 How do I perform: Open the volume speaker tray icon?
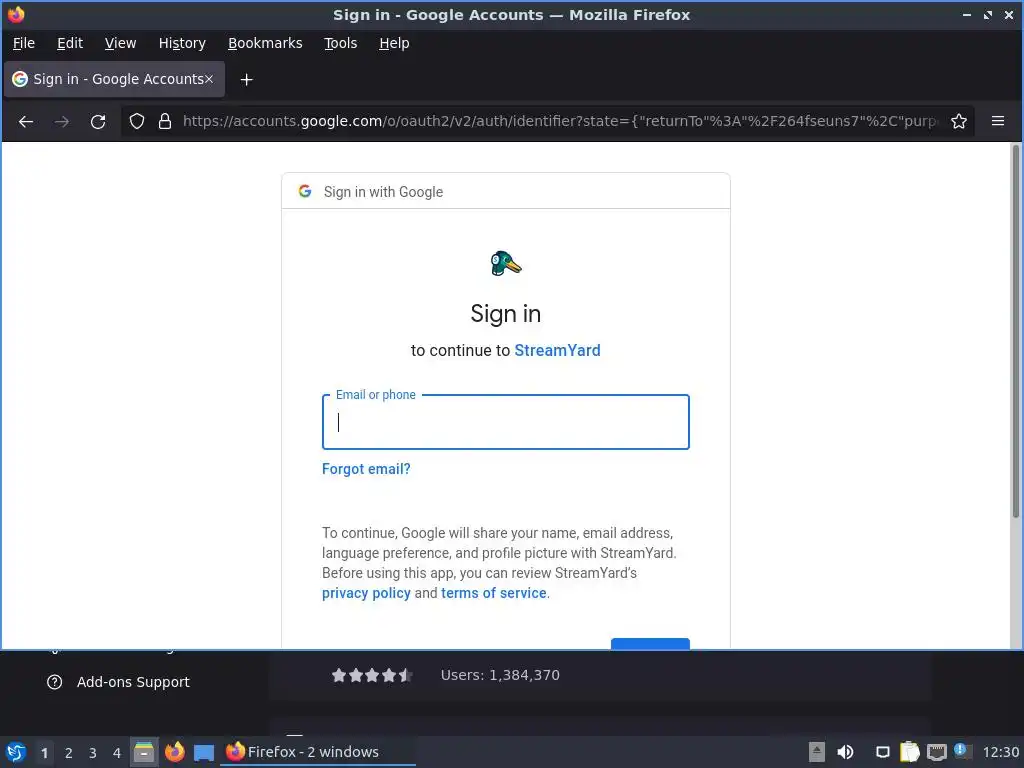point(845,752)
